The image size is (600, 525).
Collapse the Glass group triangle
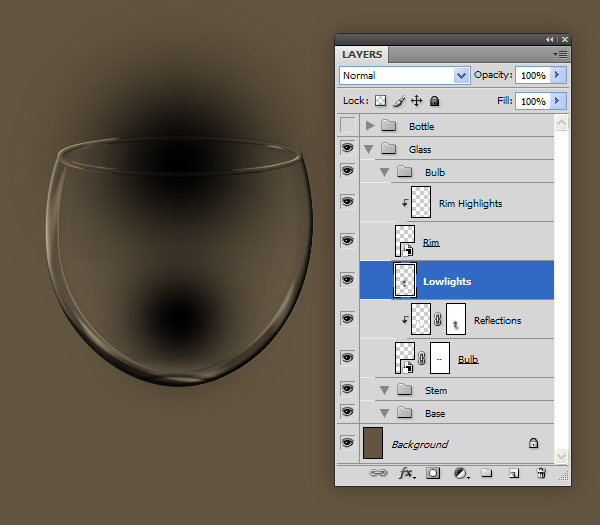pyautogui.click(x=369, y=149)
